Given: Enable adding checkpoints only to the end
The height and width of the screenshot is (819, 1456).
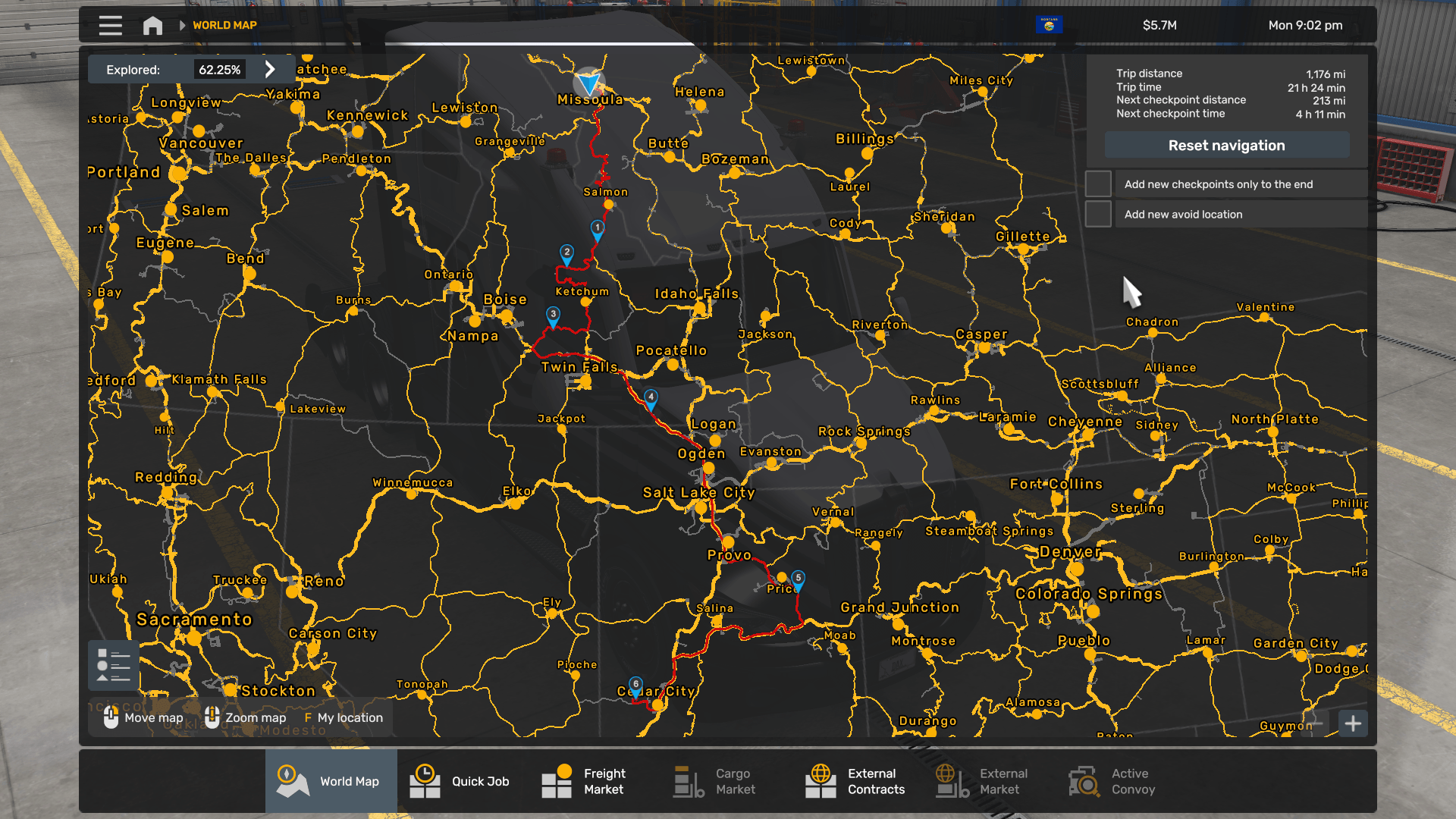Looking at the screenshot, I should coord(1098,184).
